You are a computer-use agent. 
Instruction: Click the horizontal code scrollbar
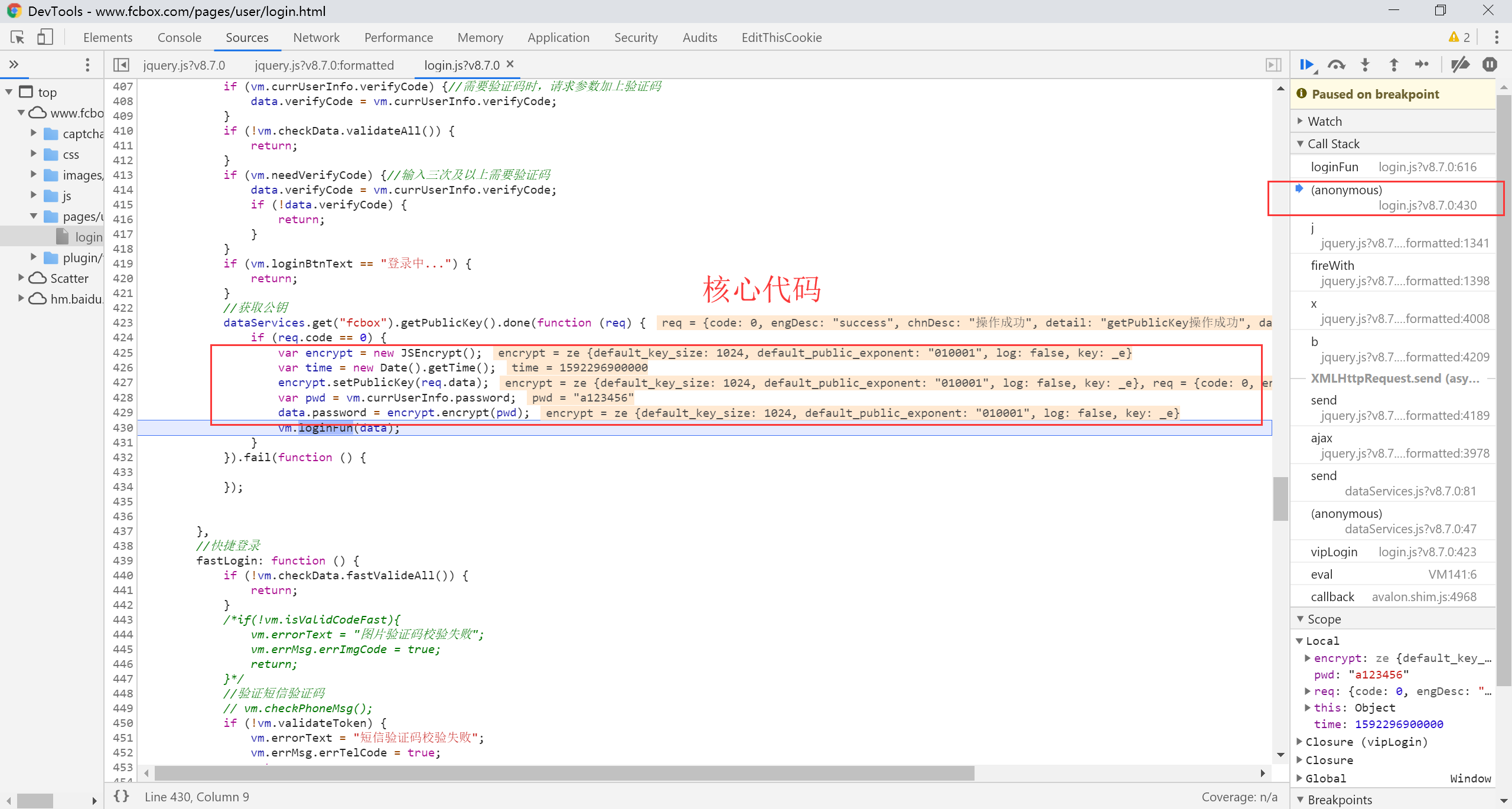coord(564,773)
